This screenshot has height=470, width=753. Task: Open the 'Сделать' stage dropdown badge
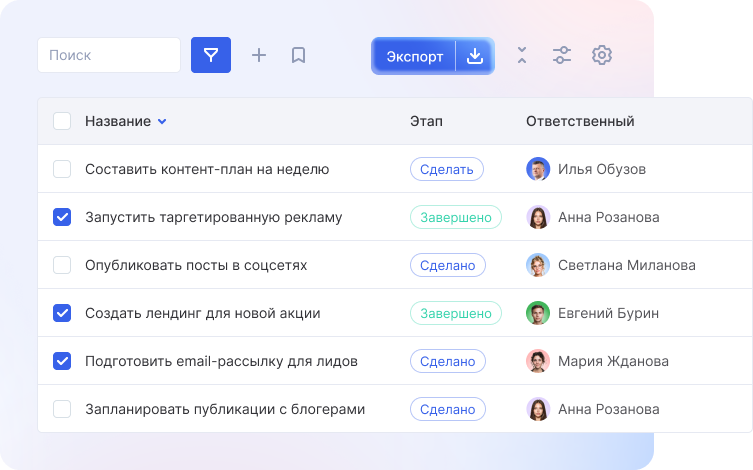click(446, 169)
